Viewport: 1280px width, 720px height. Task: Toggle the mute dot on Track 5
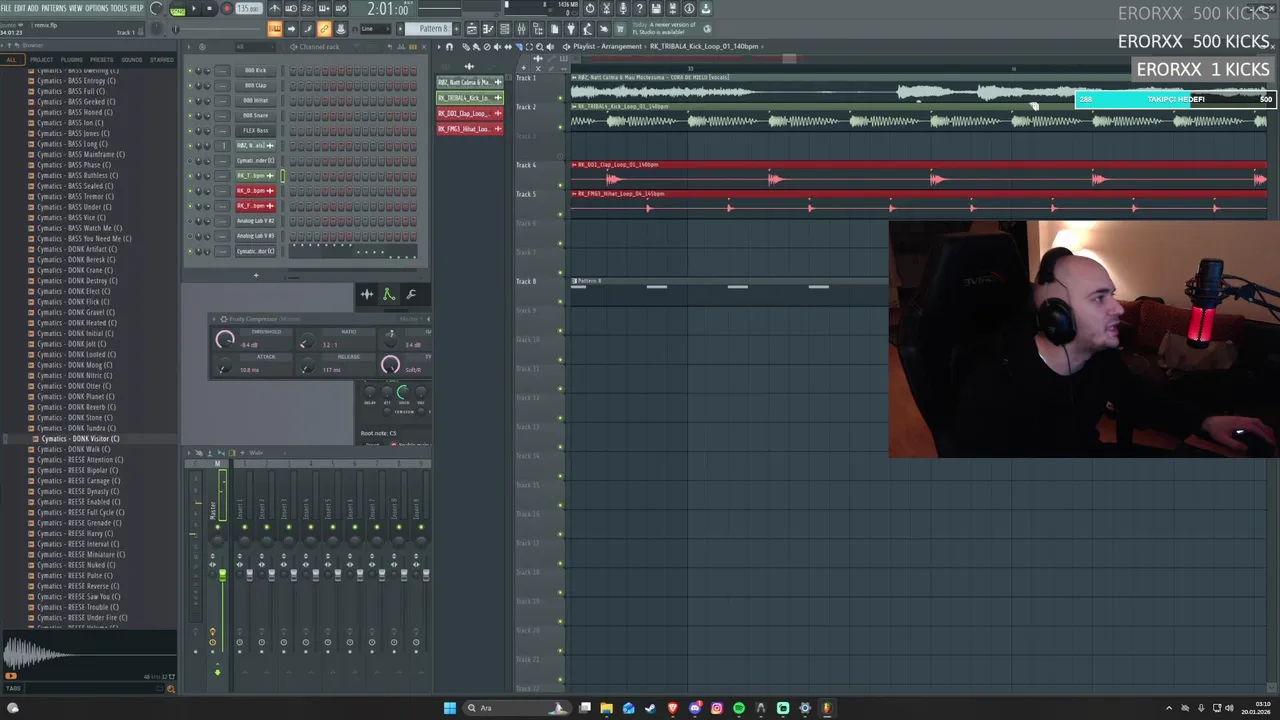(x=560, y=214)
